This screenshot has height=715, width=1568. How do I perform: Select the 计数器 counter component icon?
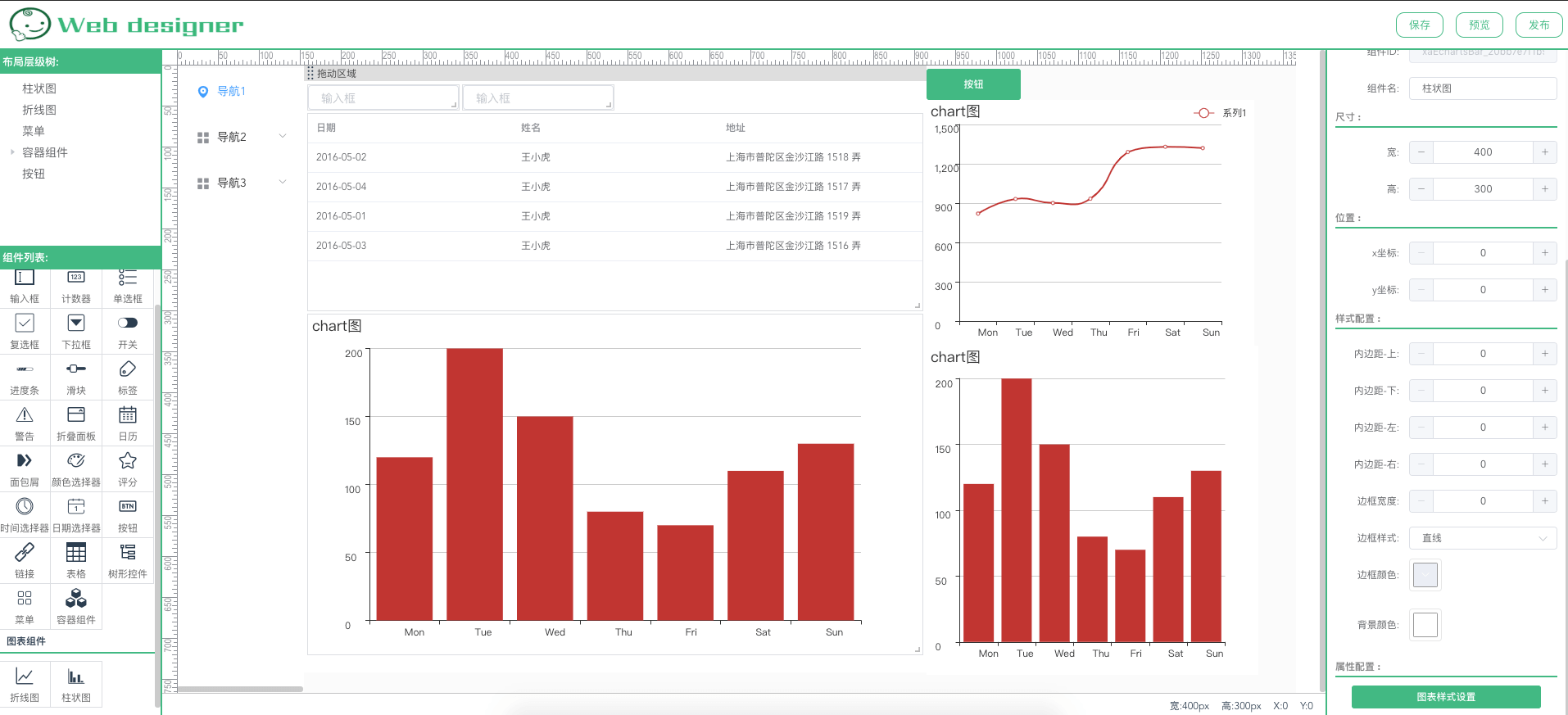click(76, 278)
